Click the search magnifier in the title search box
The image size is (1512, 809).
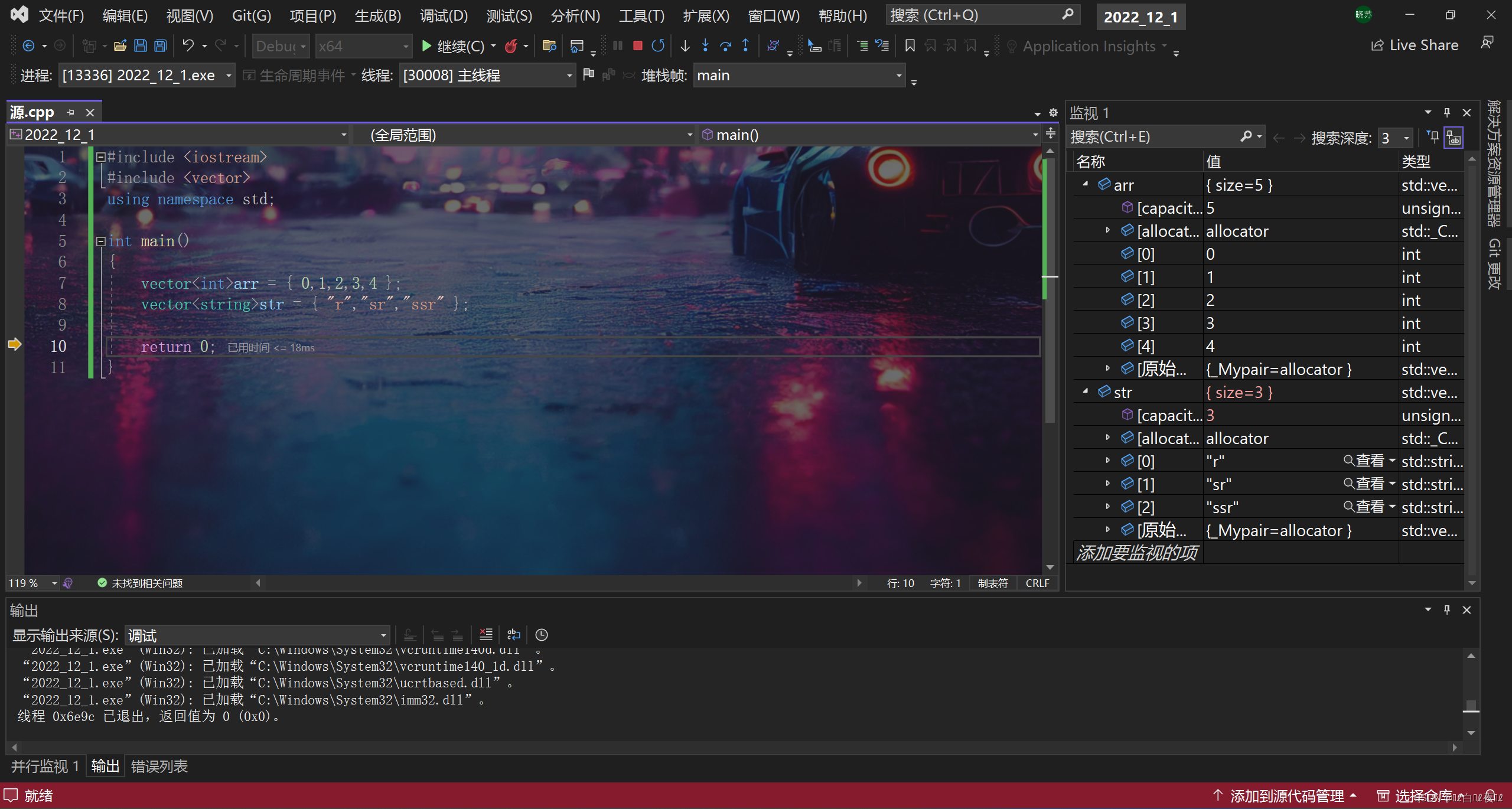pyautogui.click(x=1067, y=15)
